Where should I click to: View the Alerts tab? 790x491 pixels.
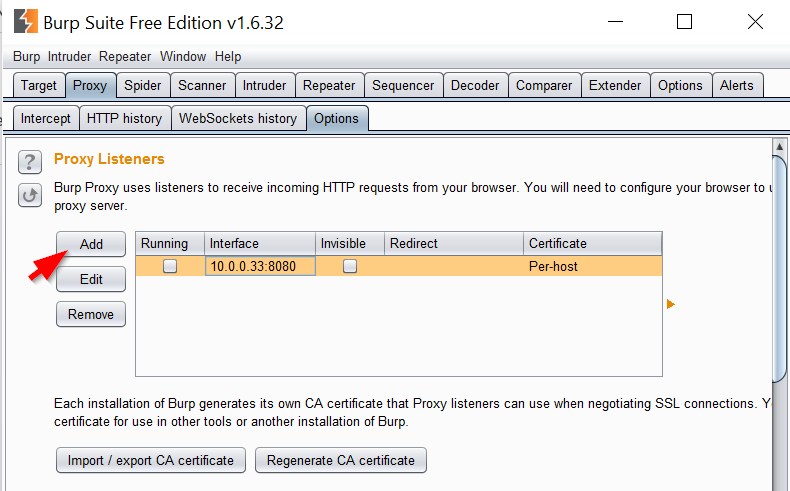pos(737,86)
